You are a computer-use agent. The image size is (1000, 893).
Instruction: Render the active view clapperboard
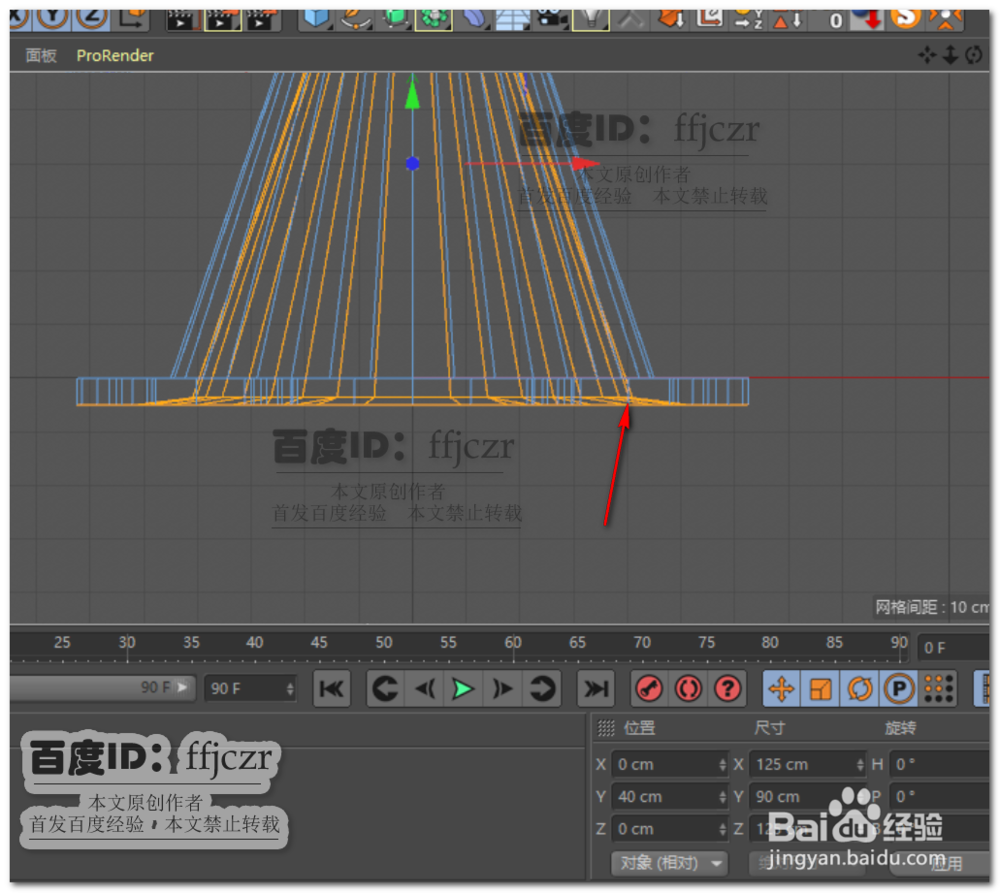[182, 19]
